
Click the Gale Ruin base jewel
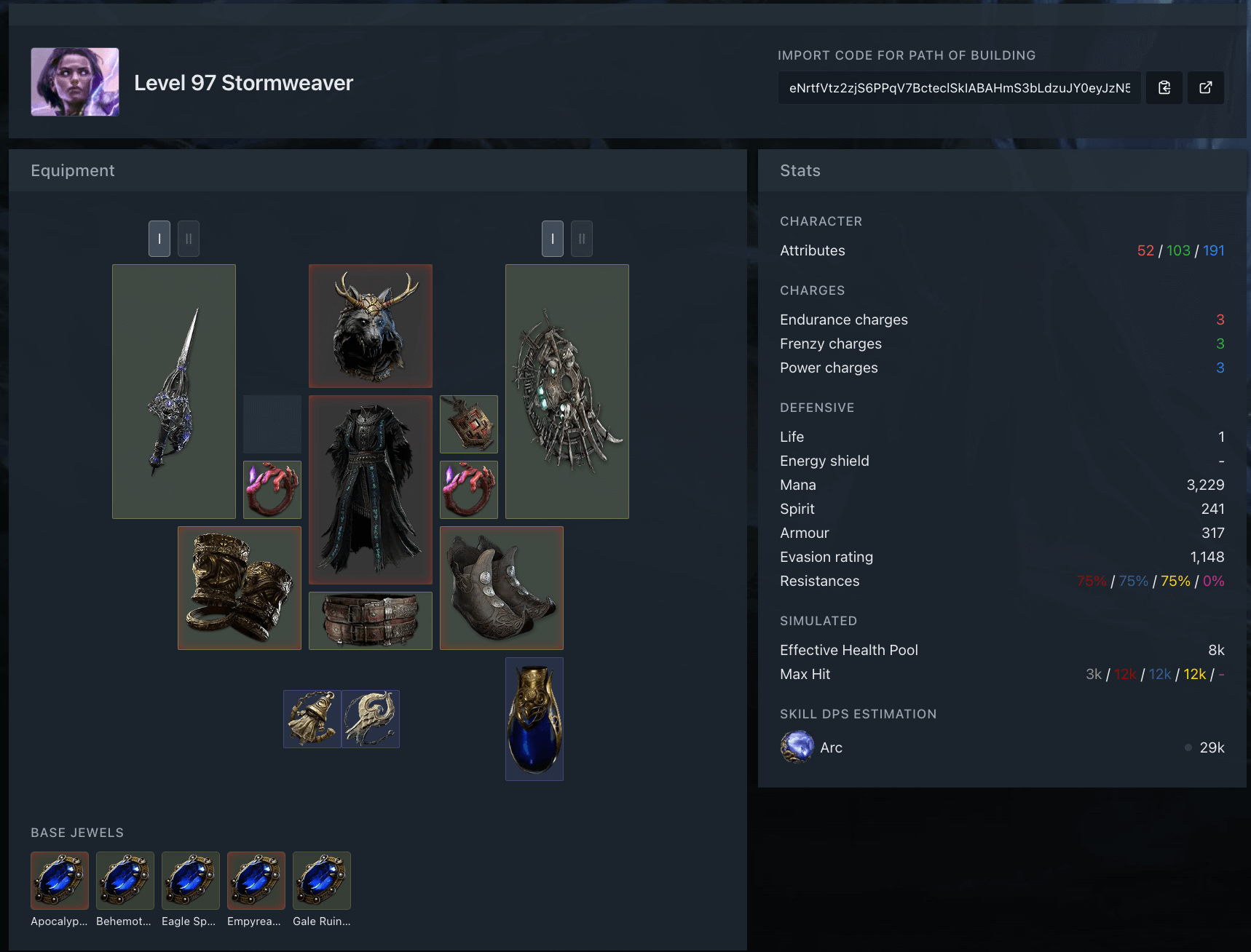point(322,881)
